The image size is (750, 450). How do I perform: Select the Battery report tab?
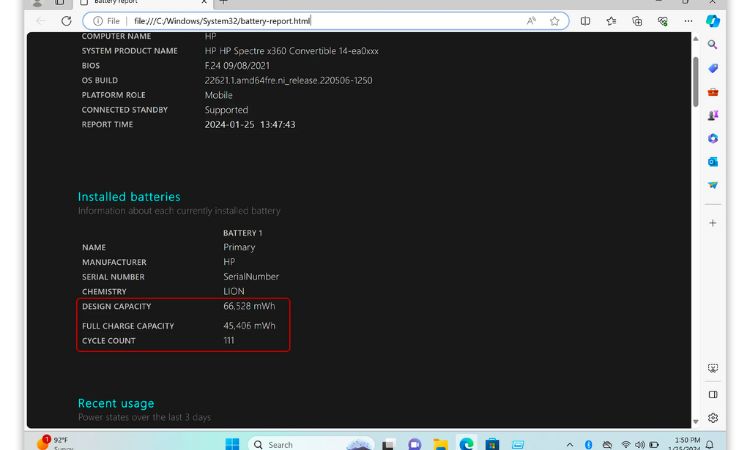tap(143, 2)
